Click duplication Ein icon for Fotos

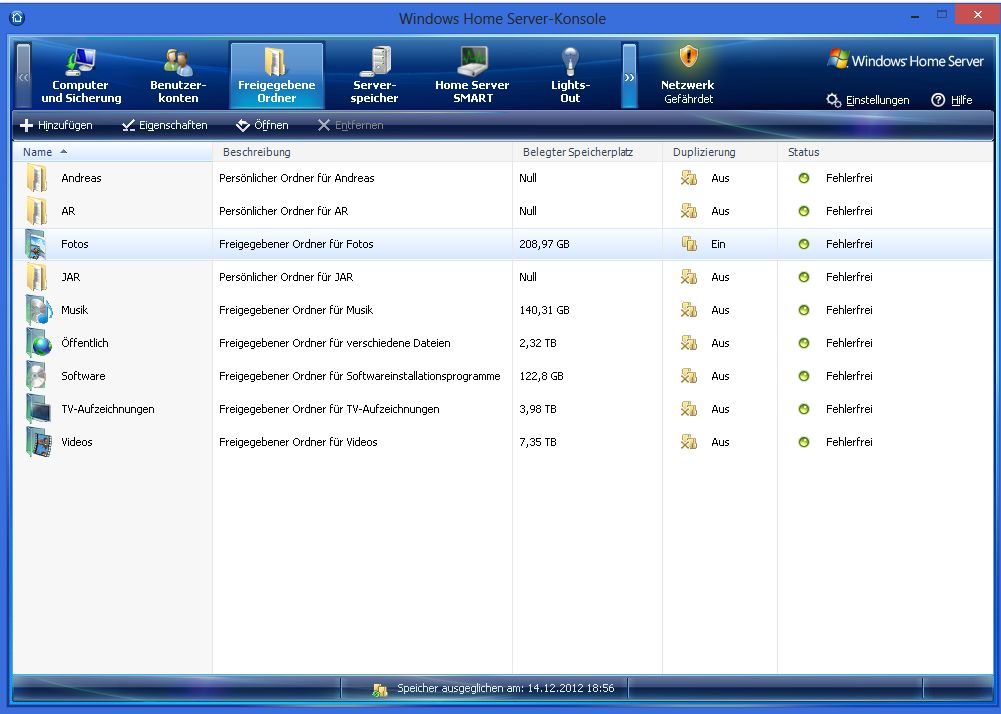coord(689,244)
